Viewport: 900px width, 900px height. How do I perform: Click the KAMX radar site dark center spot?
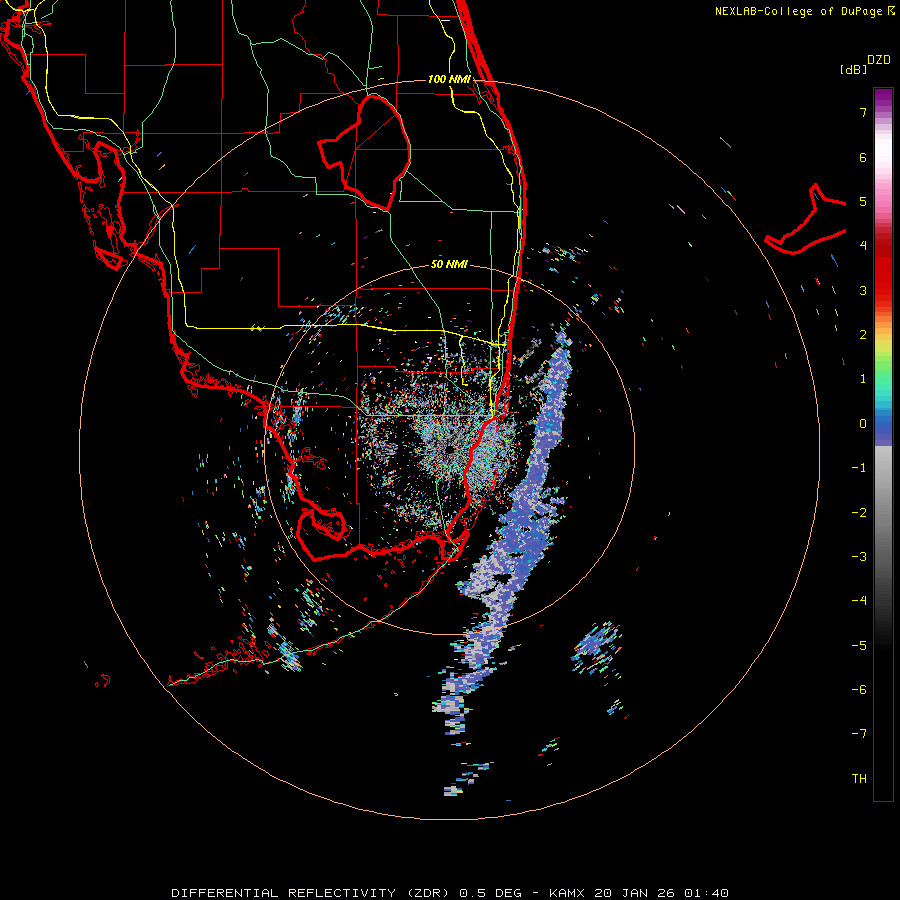coord(449,449)
